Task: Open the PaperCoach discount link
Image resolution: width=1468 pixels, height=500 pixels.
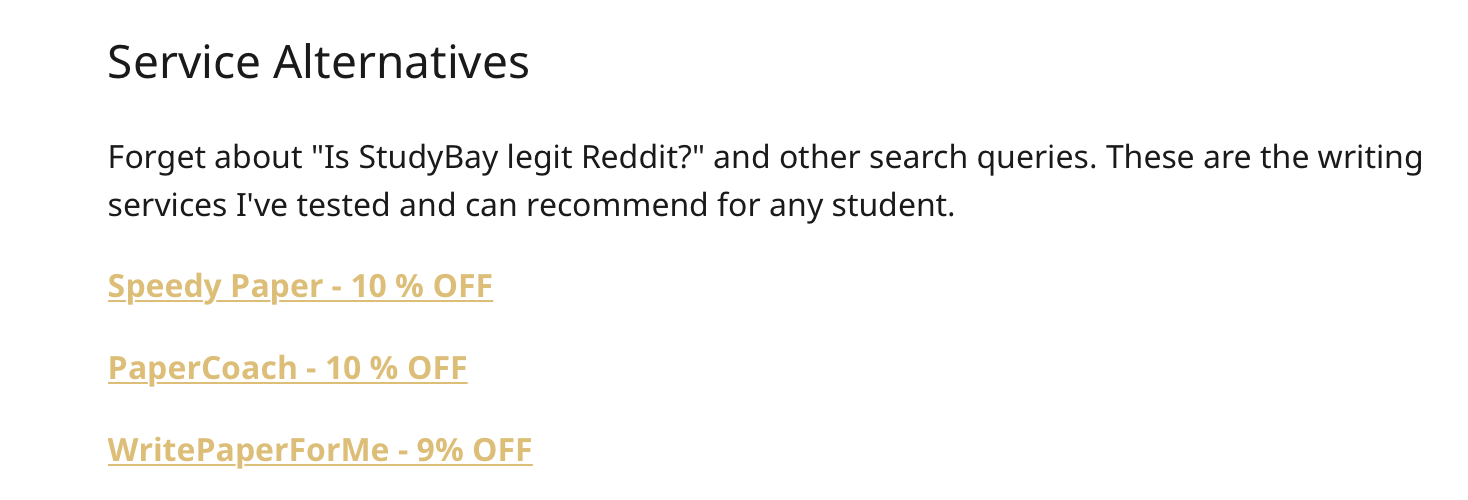Action: tap(287, 369)
